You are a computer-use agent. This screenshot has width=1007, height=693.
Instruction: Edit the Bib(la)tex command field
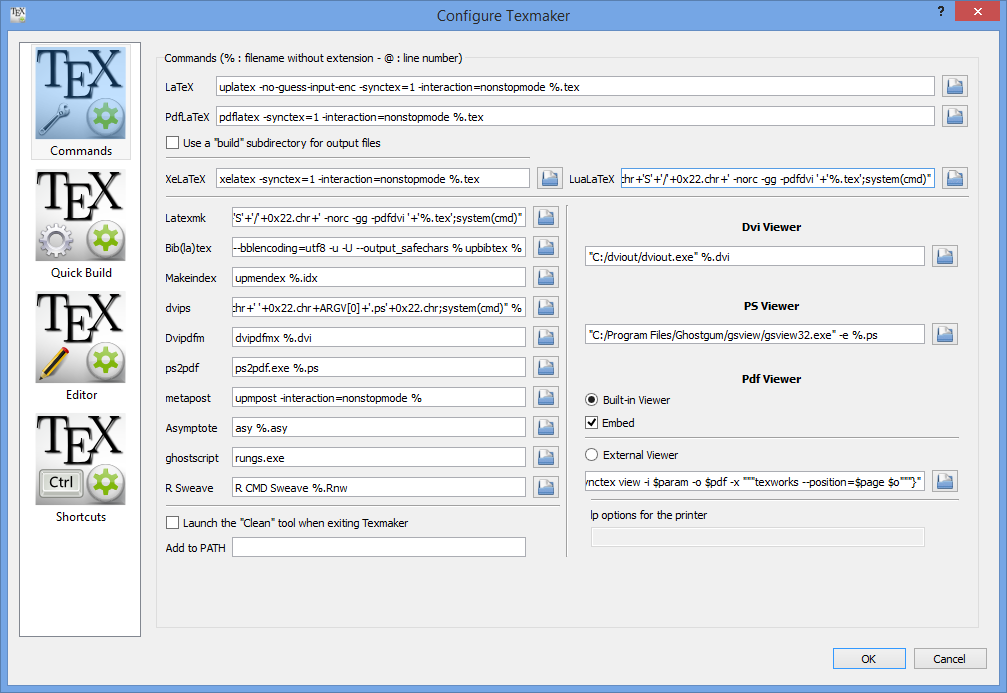378,248
